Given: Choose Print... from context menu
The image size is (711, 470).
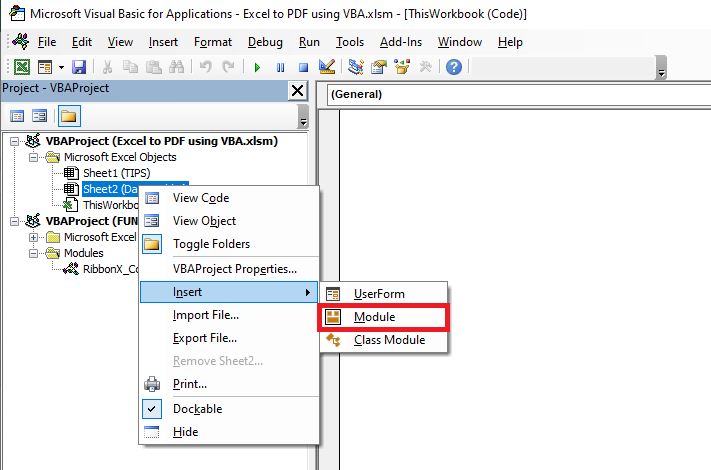Looking at the screenshot, I should (229, 384).
